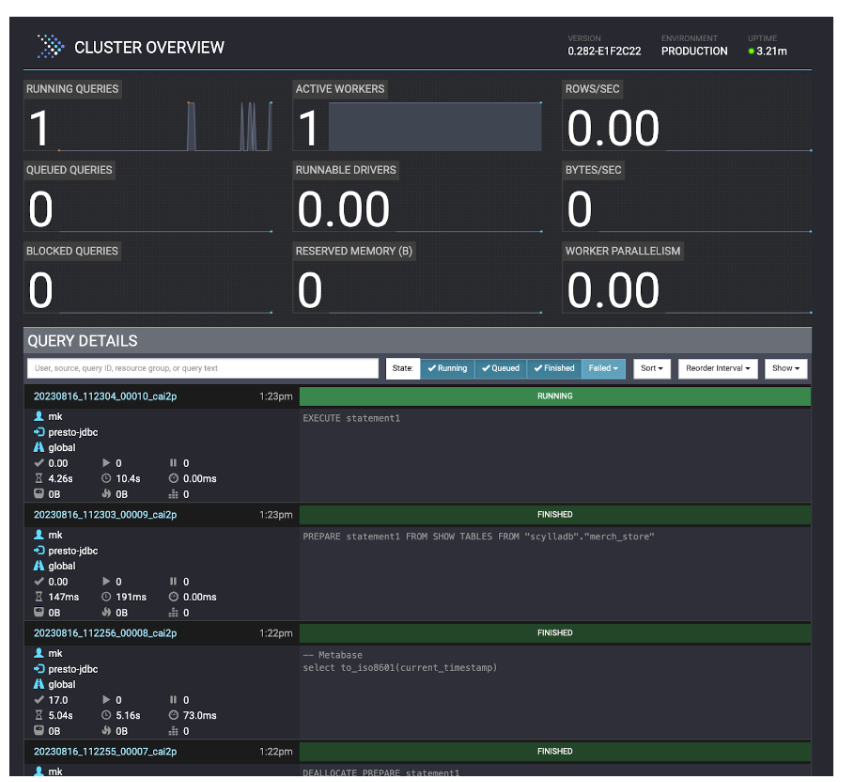Click the Presto logo icon in header
This screenshot has height=782, width=842.
(51, 47)
